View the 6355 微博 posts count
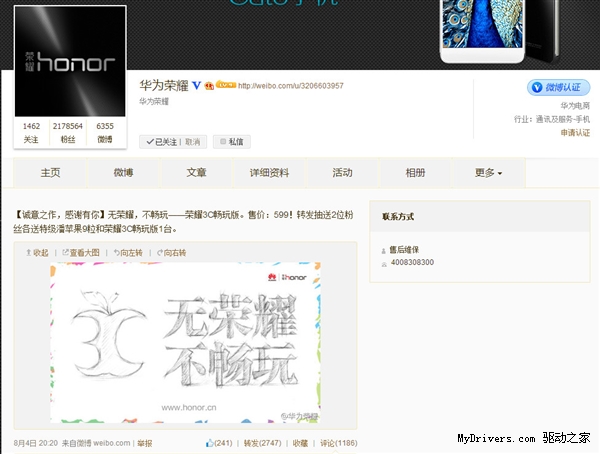 click(105, 132)
